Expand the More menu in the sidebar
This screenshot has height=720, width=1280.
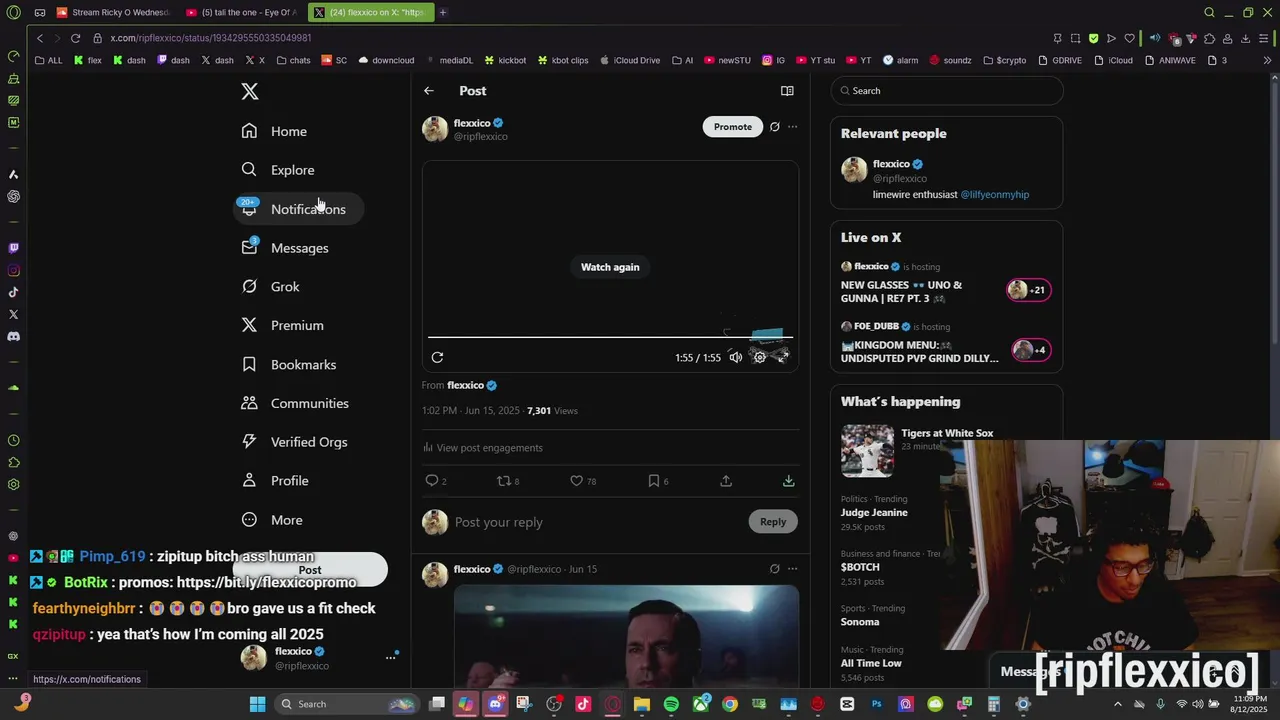pyautogui.click(x=272, y=520)
